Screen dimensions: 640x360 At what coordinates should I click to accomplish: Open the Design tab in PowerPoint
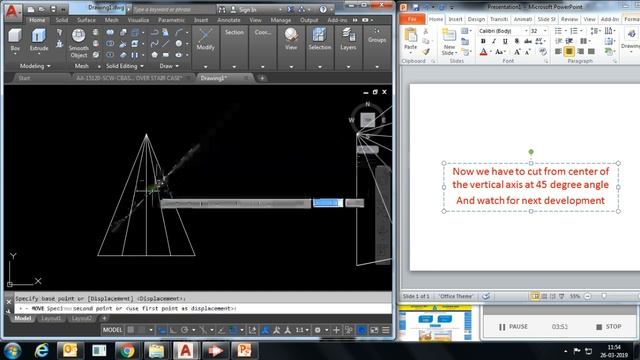coord(476,19)
